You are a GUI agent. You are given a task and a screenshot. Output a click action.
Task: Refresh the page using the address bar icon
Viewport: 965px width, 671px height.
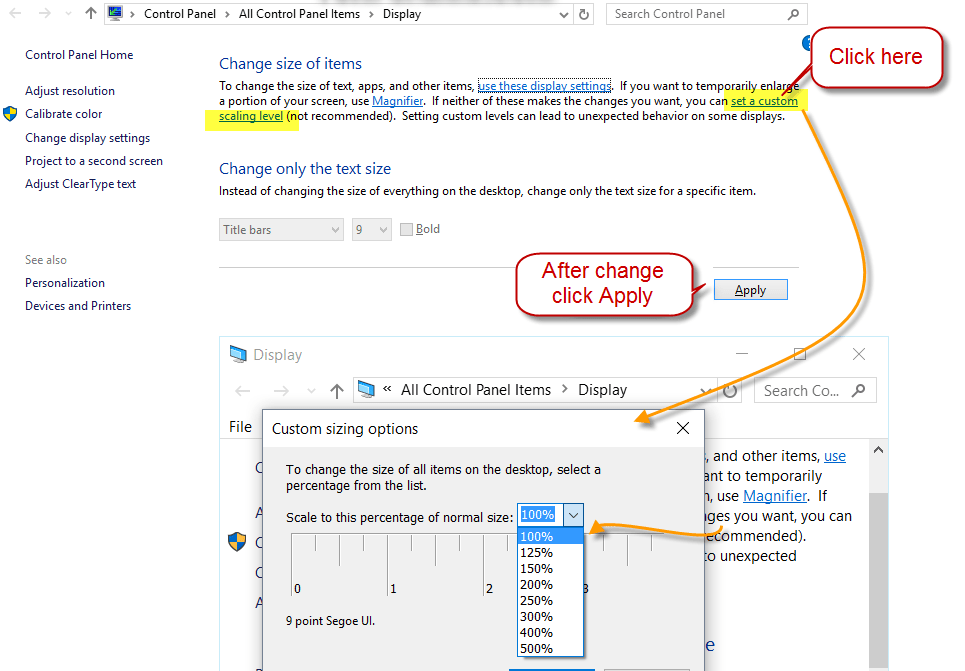pos(582,14)
